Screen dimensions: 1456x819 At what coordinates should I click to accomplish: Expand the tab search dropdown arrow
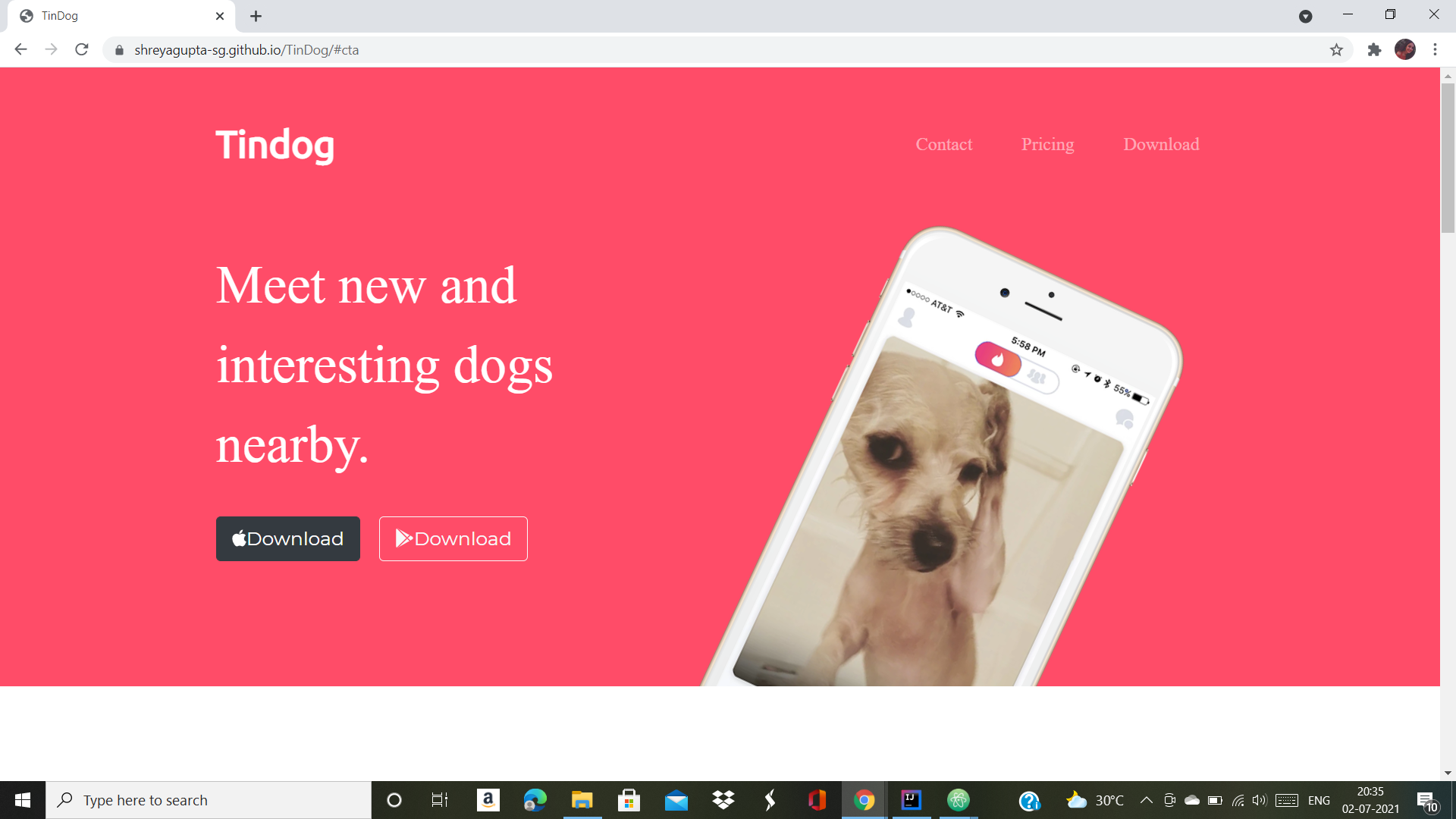[1305, 16]
